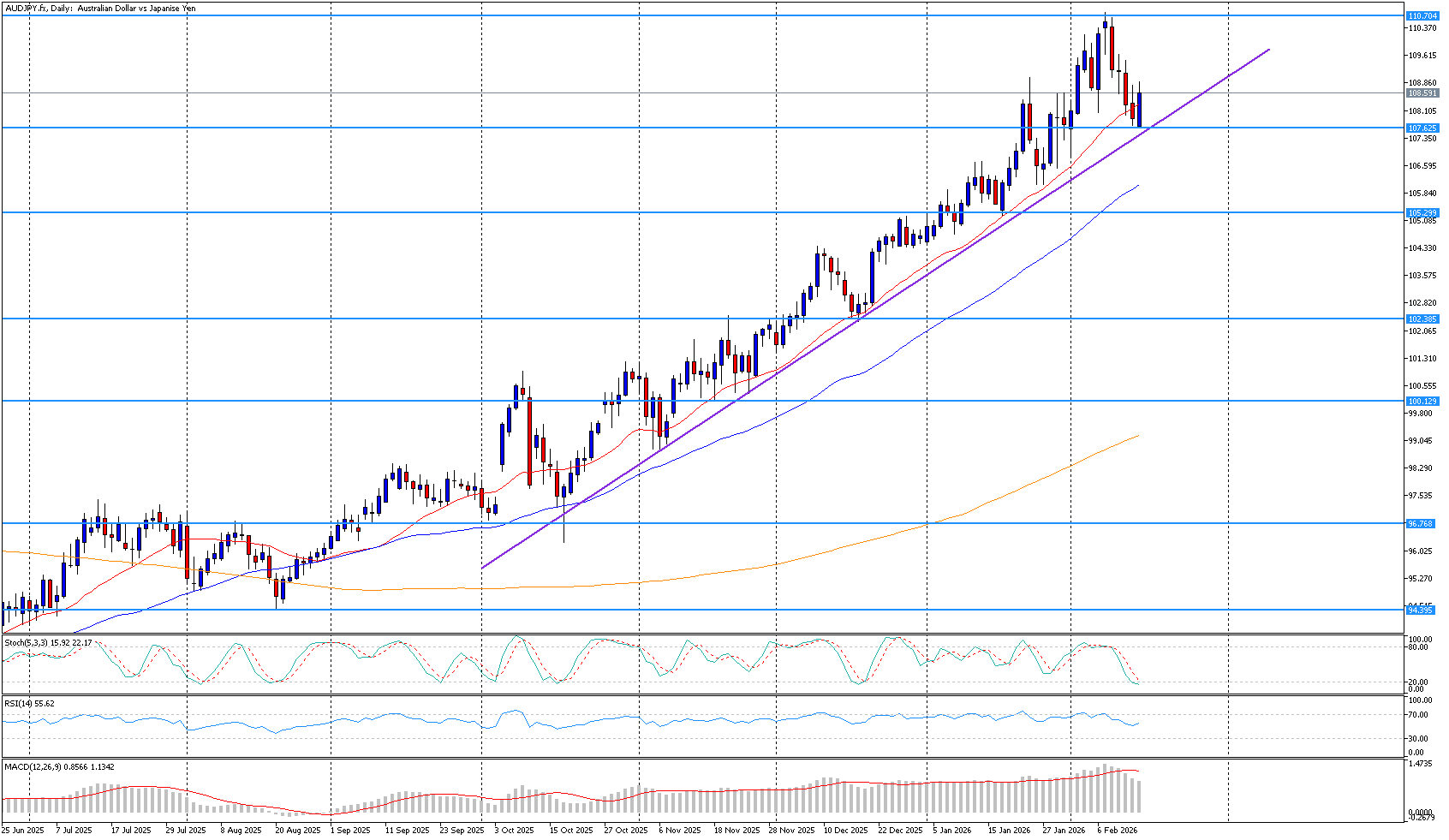Click the 25 Jun 2025 date label

click(x=22, y=830)
